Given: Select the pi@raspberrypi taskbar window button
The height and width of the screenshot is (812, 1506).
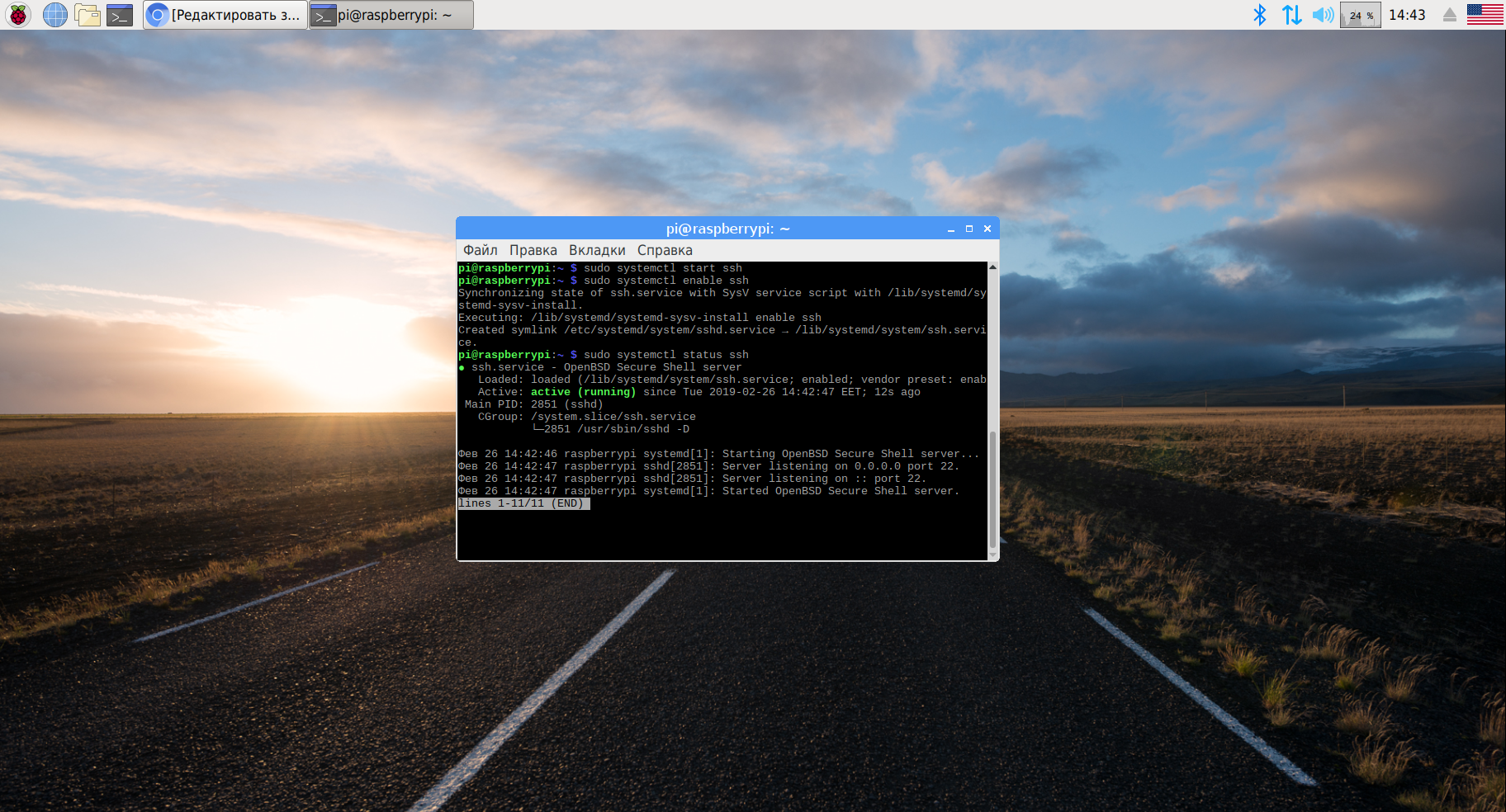Looking at the screenshot, I should coord(391,15).
